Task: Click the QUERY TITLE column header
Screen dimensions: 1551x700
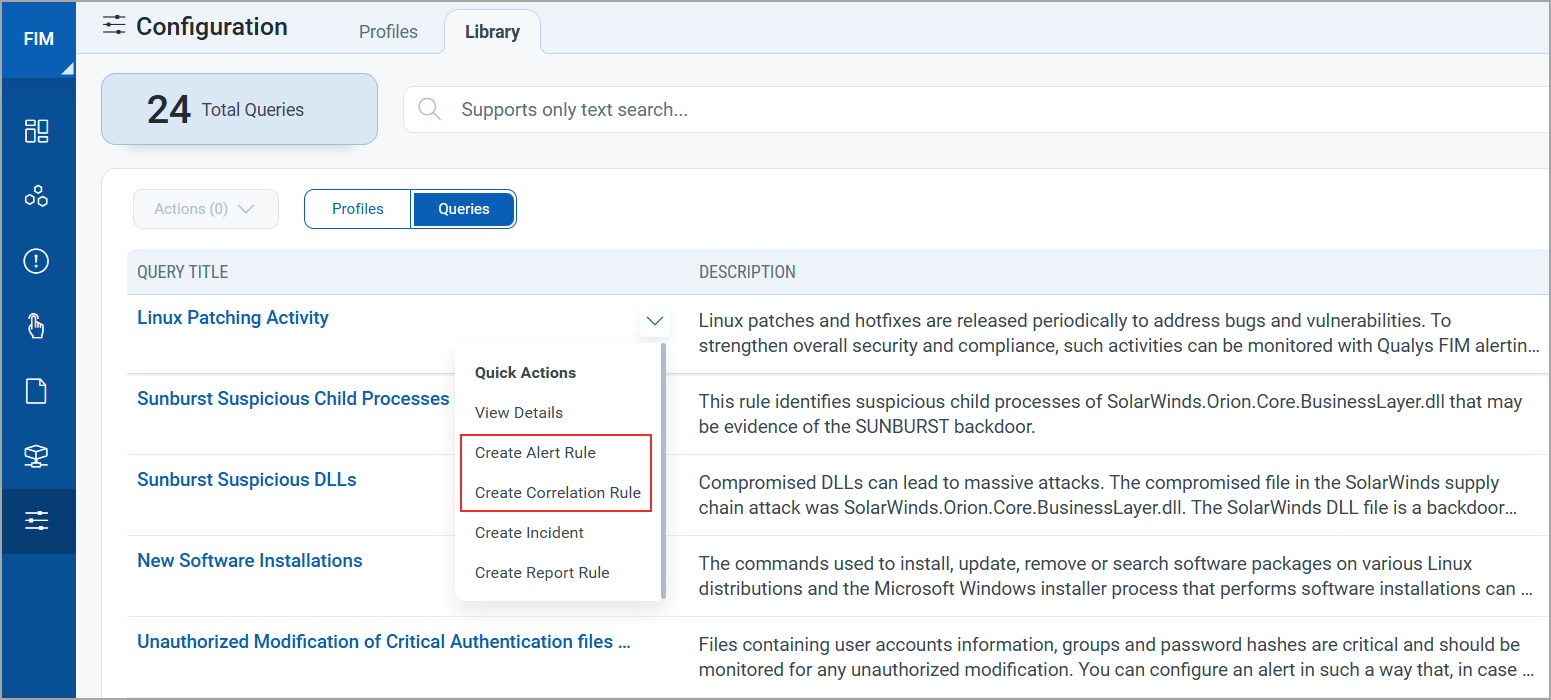Action: 183,272
